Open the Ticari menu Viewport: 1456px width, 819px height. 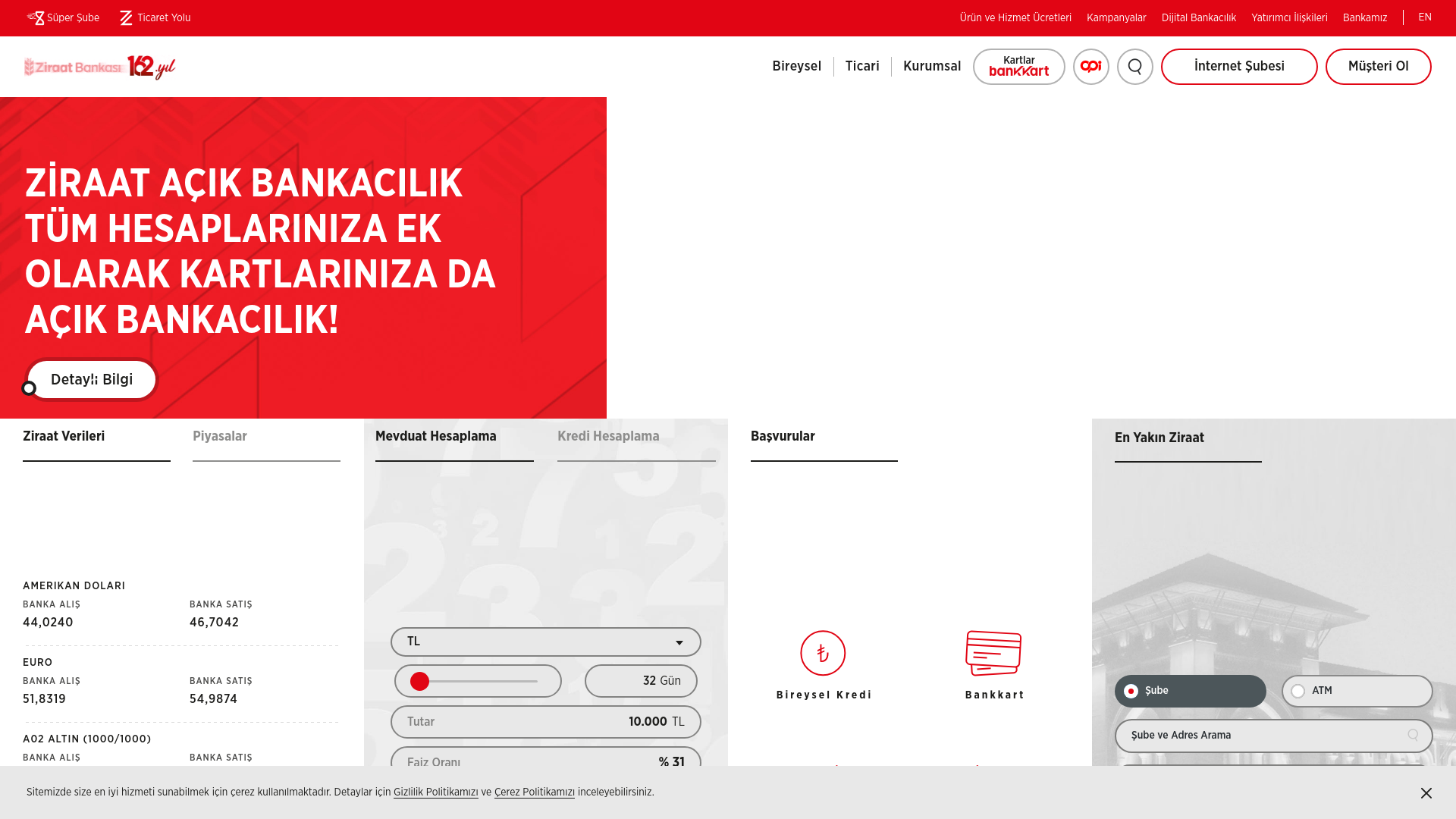point(862,67)
